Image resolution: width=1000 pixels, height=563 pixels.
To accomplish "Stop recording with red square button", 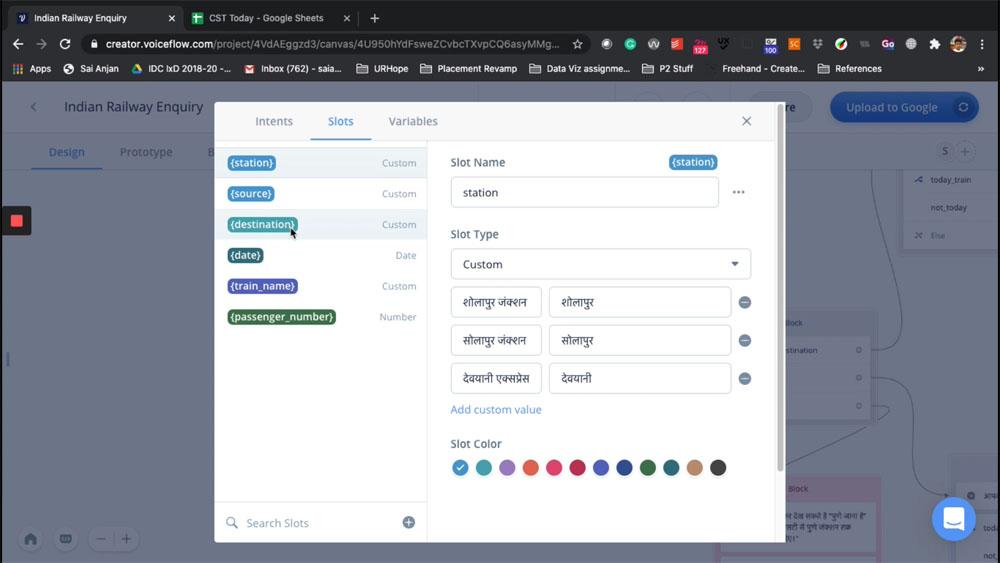I will (17, 221).
